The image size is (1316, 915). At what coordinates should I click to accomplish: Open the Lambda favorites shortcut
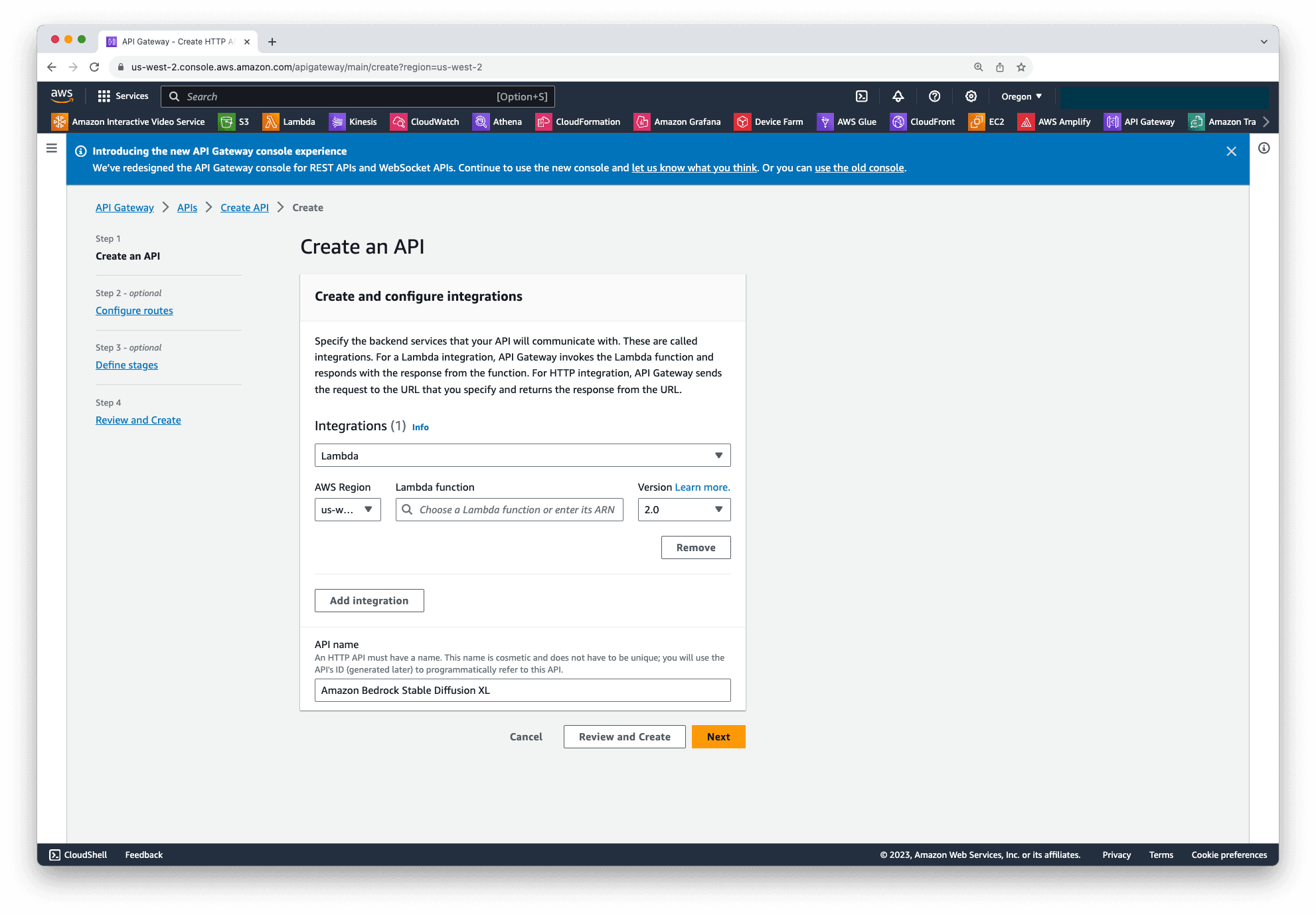click(x=289, y=122)
